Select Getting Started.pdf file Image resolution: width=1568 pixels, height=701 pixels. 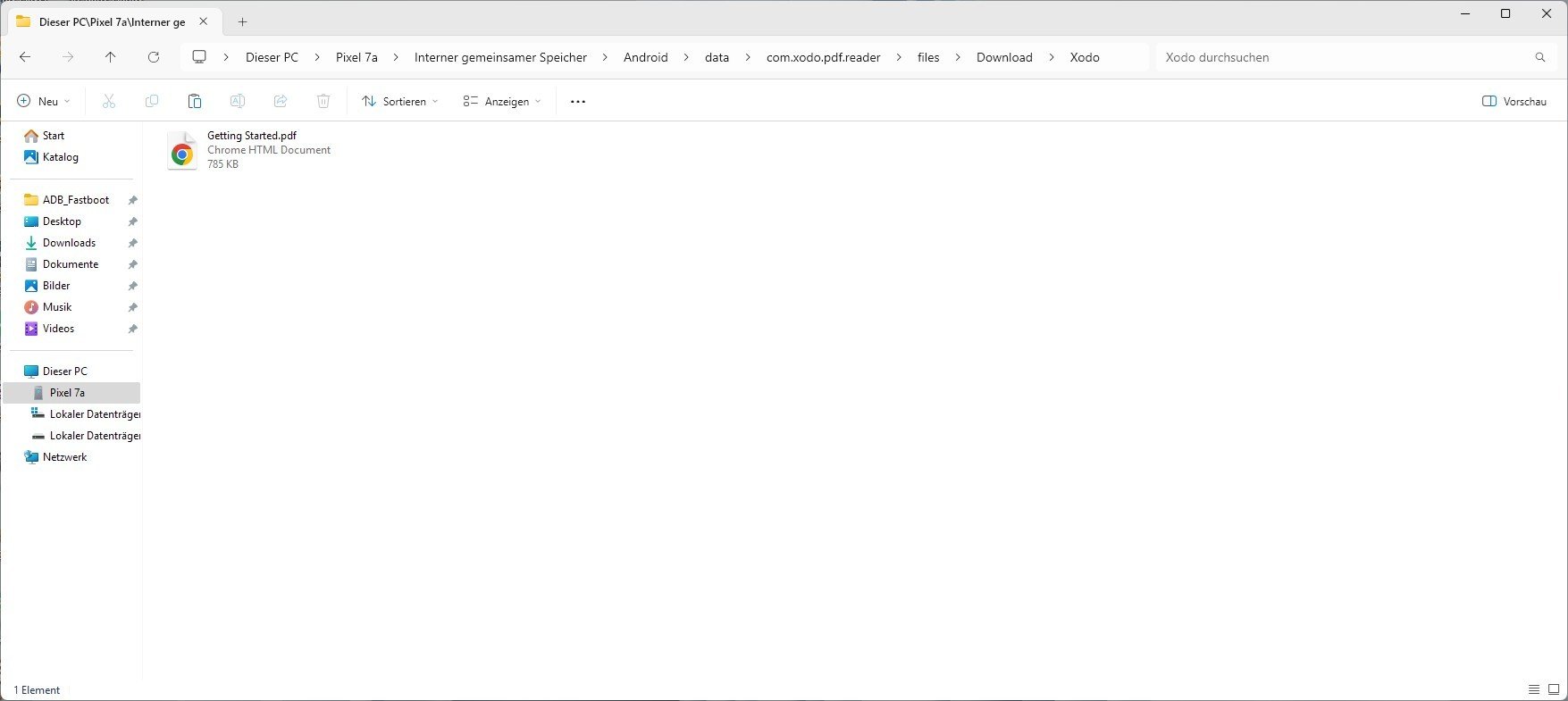(251, 149)
